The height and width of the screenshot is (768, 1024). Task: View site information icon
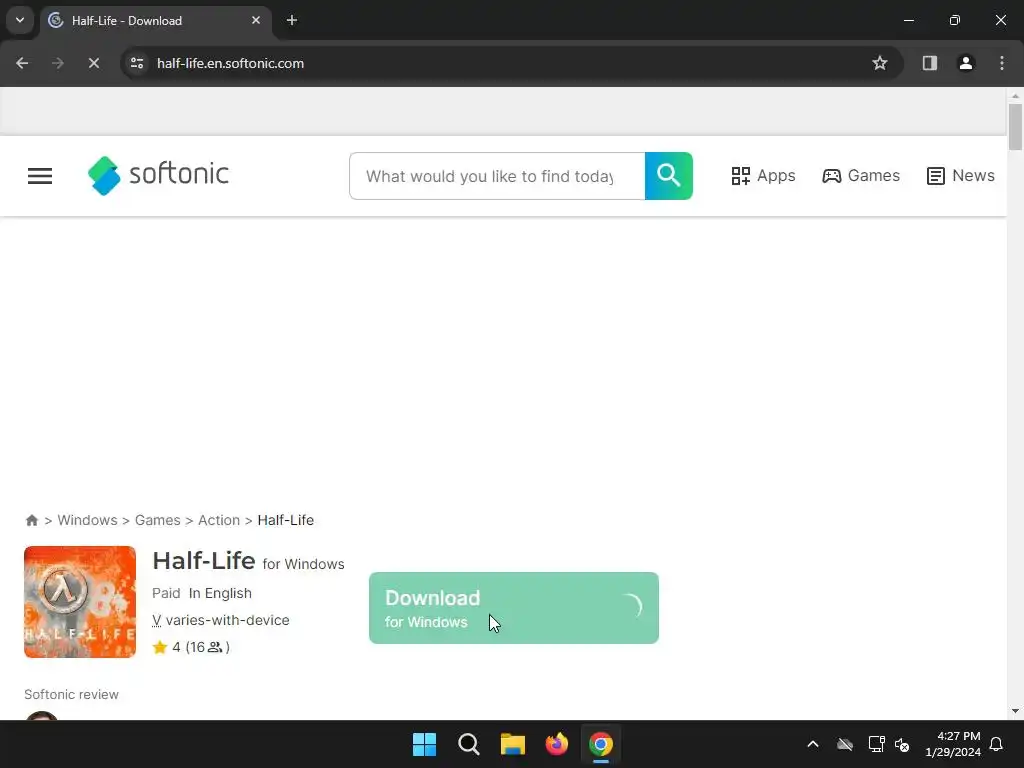pos(137,63)
